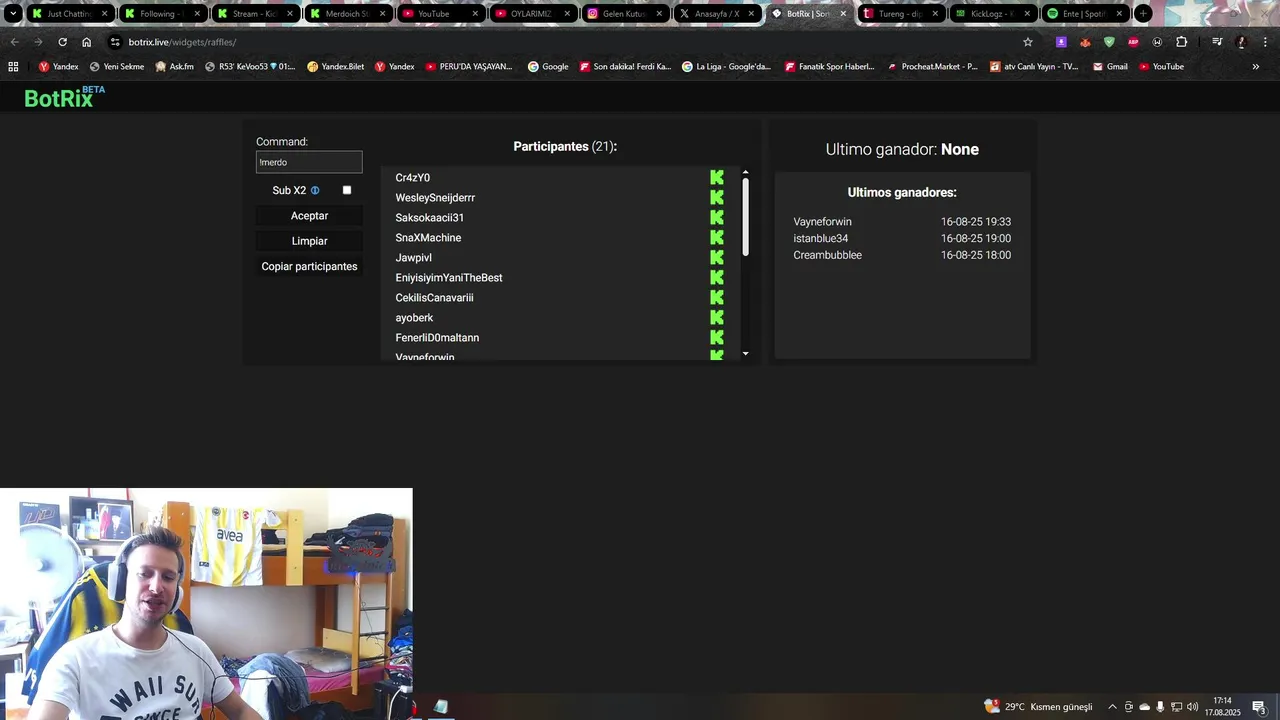Click the Kick icon beside Cr4zY0
This screenshot has width=1280, height=720.
pyautogui.click(x=717, y=177)
